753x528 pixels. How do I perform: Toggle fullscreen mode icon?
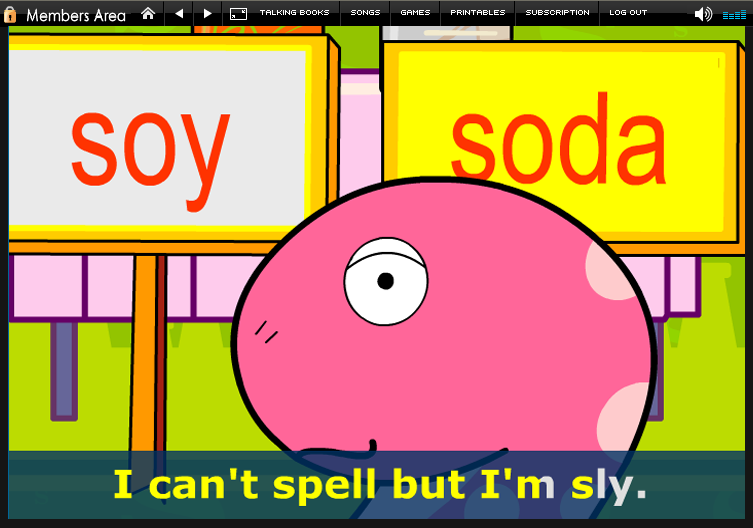tap(238, 13)
